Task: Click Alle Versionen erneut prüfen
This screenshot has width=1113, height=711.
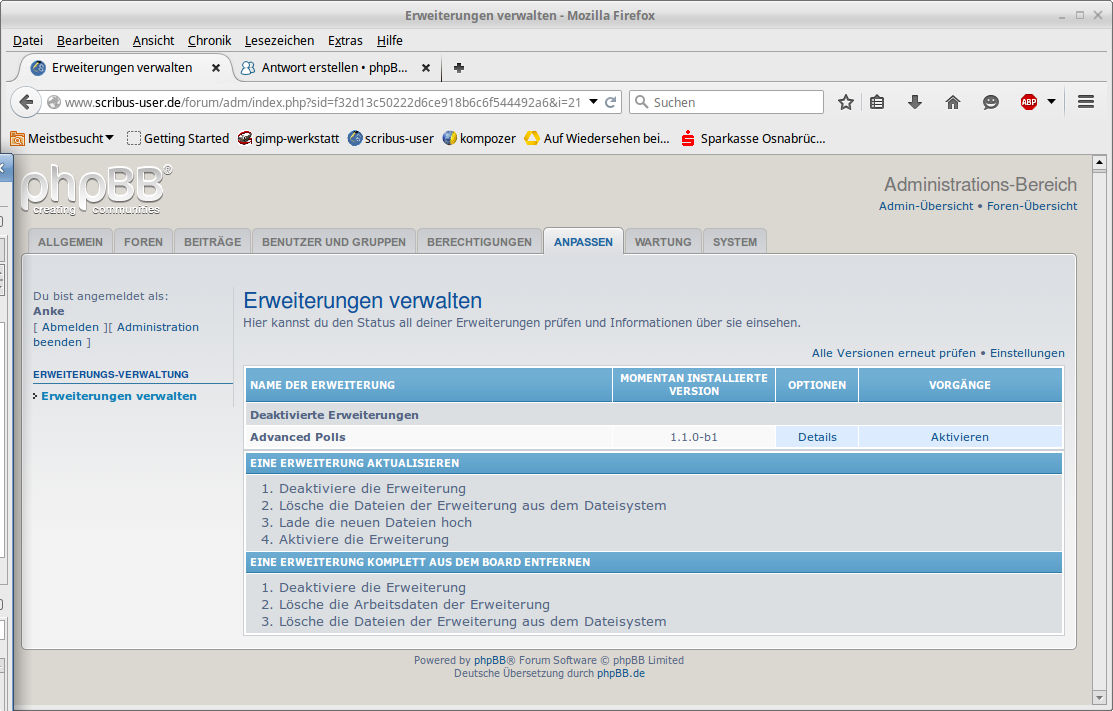Action: (x=894, y=353)
